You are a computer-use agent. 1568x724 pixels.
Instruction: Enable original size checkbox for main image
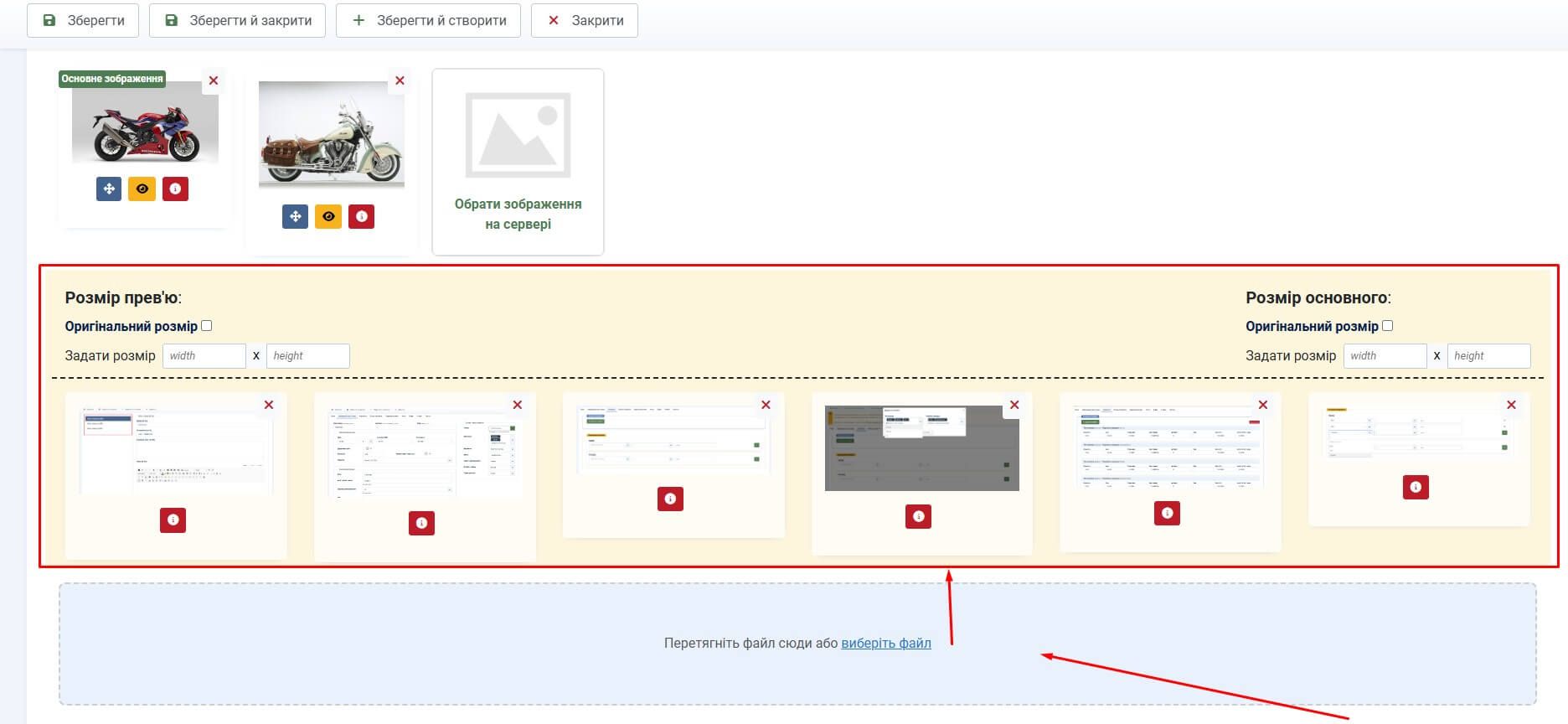click(x=1387, y=326)
